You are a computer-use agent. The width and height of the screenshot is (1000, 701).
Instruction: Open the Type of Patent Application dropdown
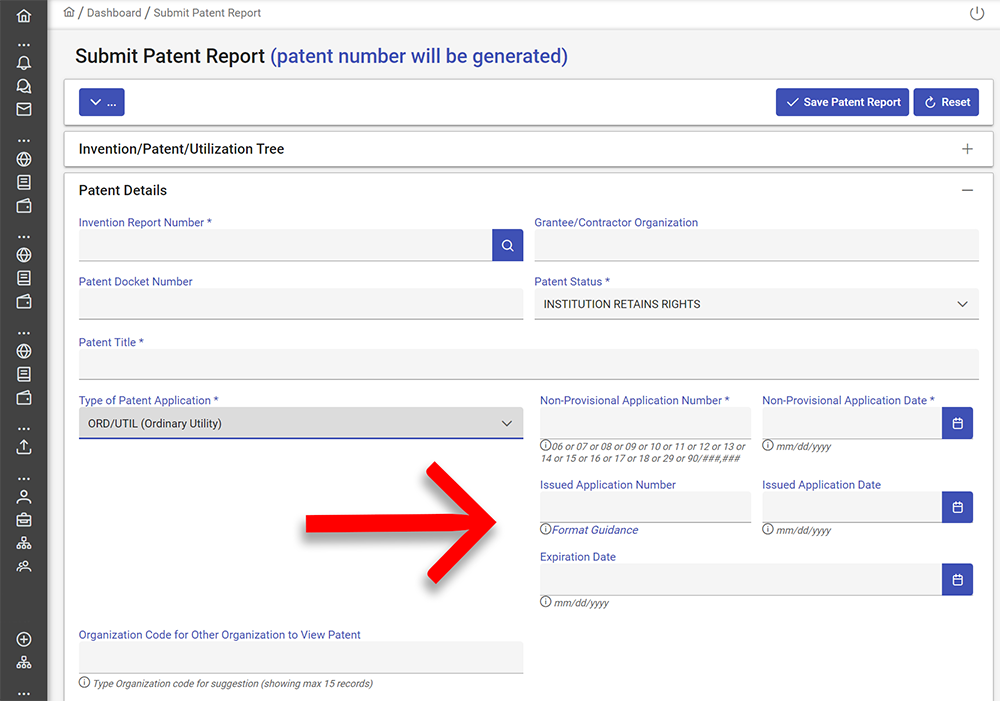[x=300, y=423]
